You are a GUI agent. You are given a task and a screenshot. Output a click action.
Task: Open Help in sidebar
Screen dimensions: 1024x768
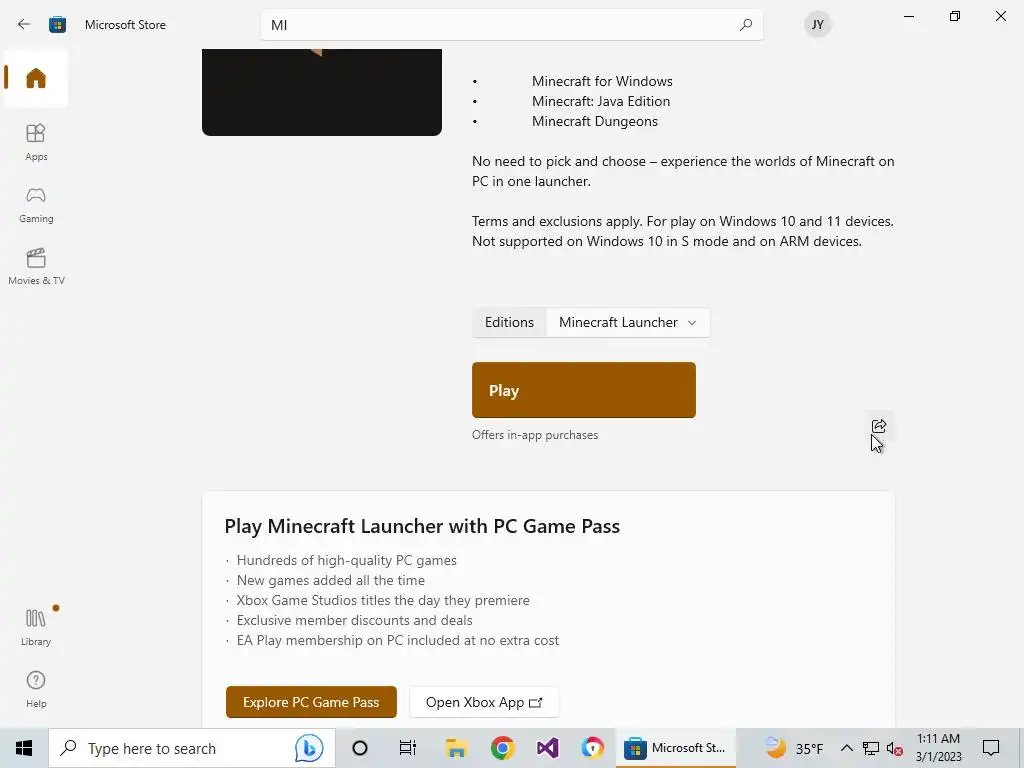36,689
